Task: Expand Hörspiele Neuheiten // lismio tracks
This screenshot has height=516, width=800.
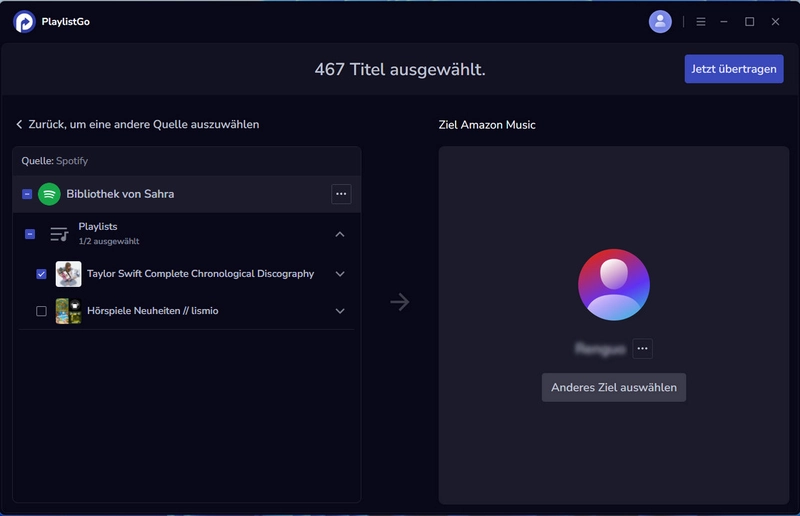Action: click(x=340, y=311)
